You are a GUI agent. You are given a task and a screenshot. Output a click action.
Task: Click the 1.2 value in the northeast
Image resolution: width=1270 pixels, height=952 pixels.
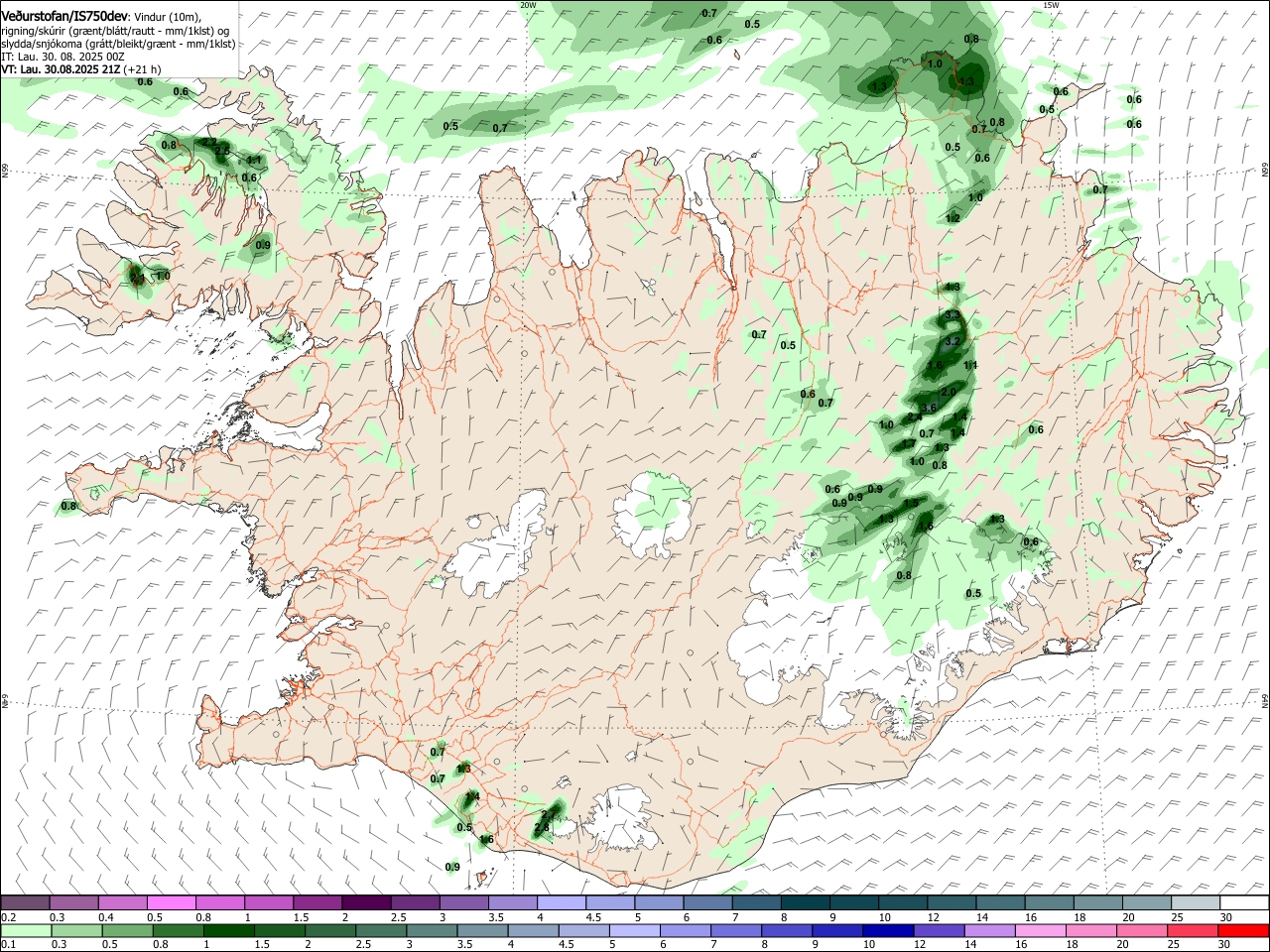point(953,217)
